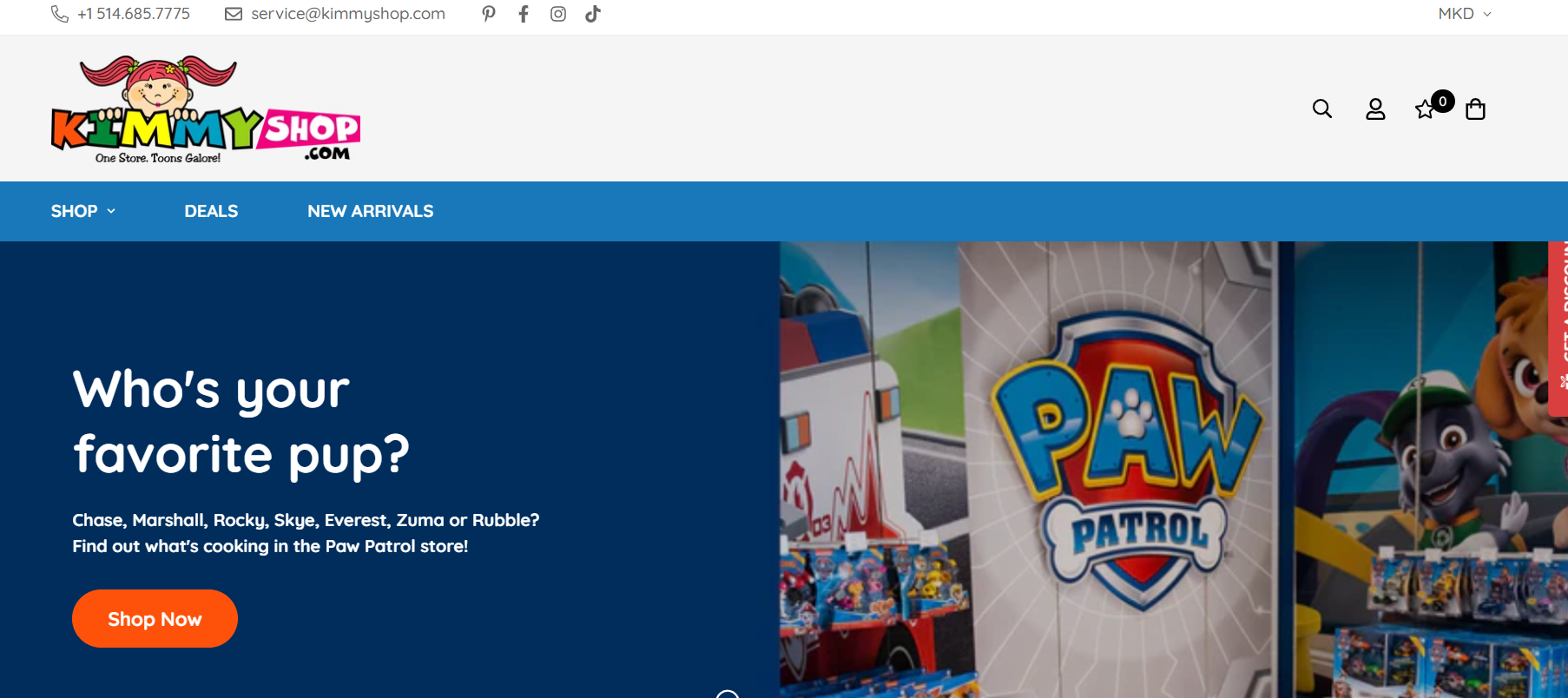Click the email envelope icon
This screenshot has height=698, width=1568.
point(234,14)
